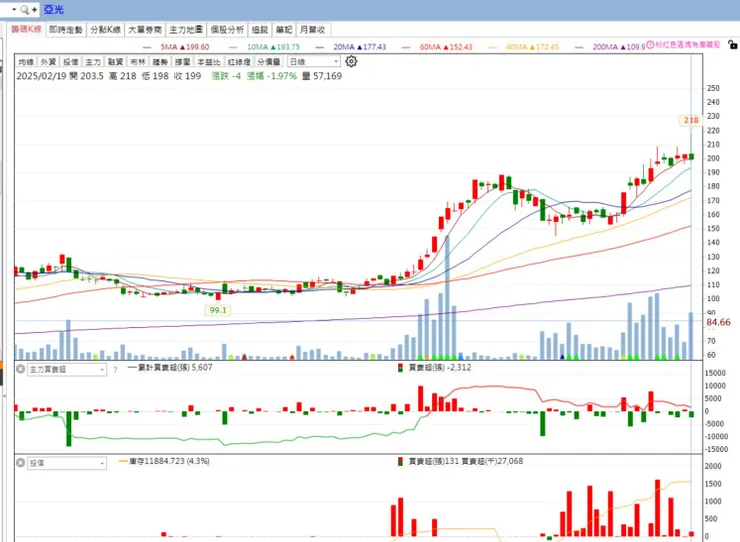Switch to the 即時走勢 tab
The height and width of the screenshot is (542, 740).
coord(66,30)
